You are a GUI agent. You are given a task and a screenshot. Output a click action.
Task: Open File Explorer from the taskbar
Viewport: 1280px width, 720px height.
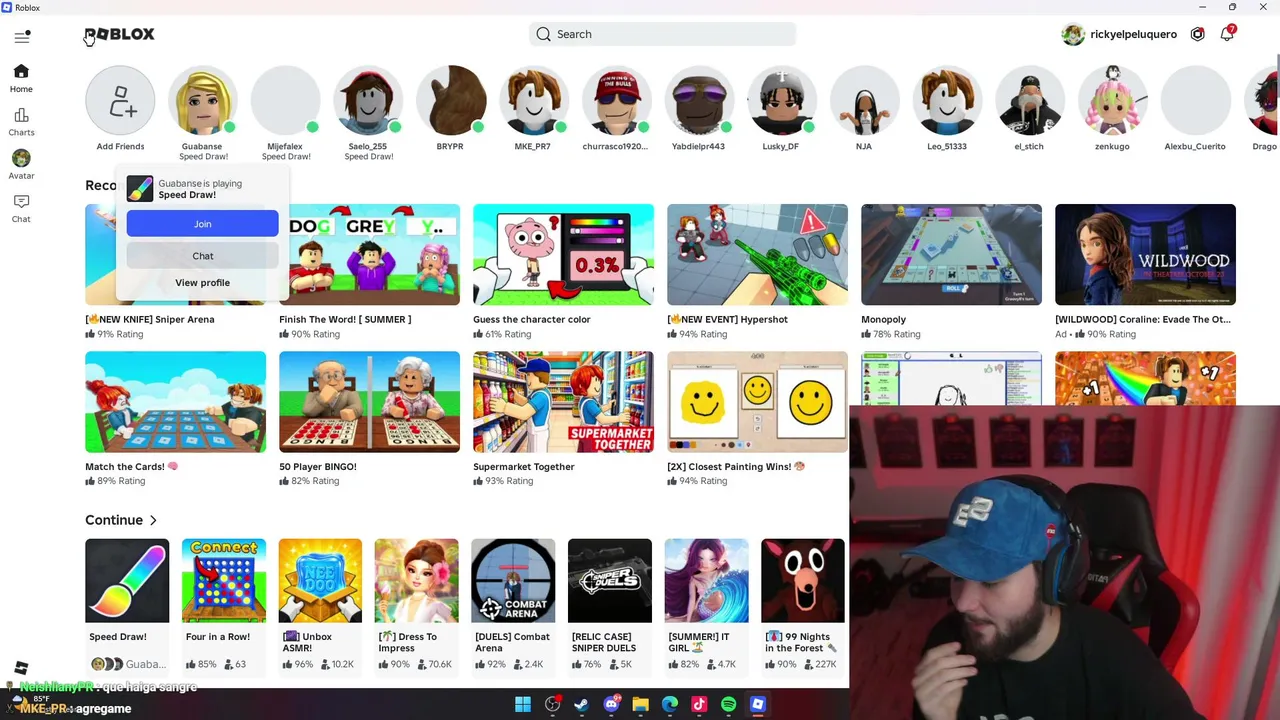(640, 705)
